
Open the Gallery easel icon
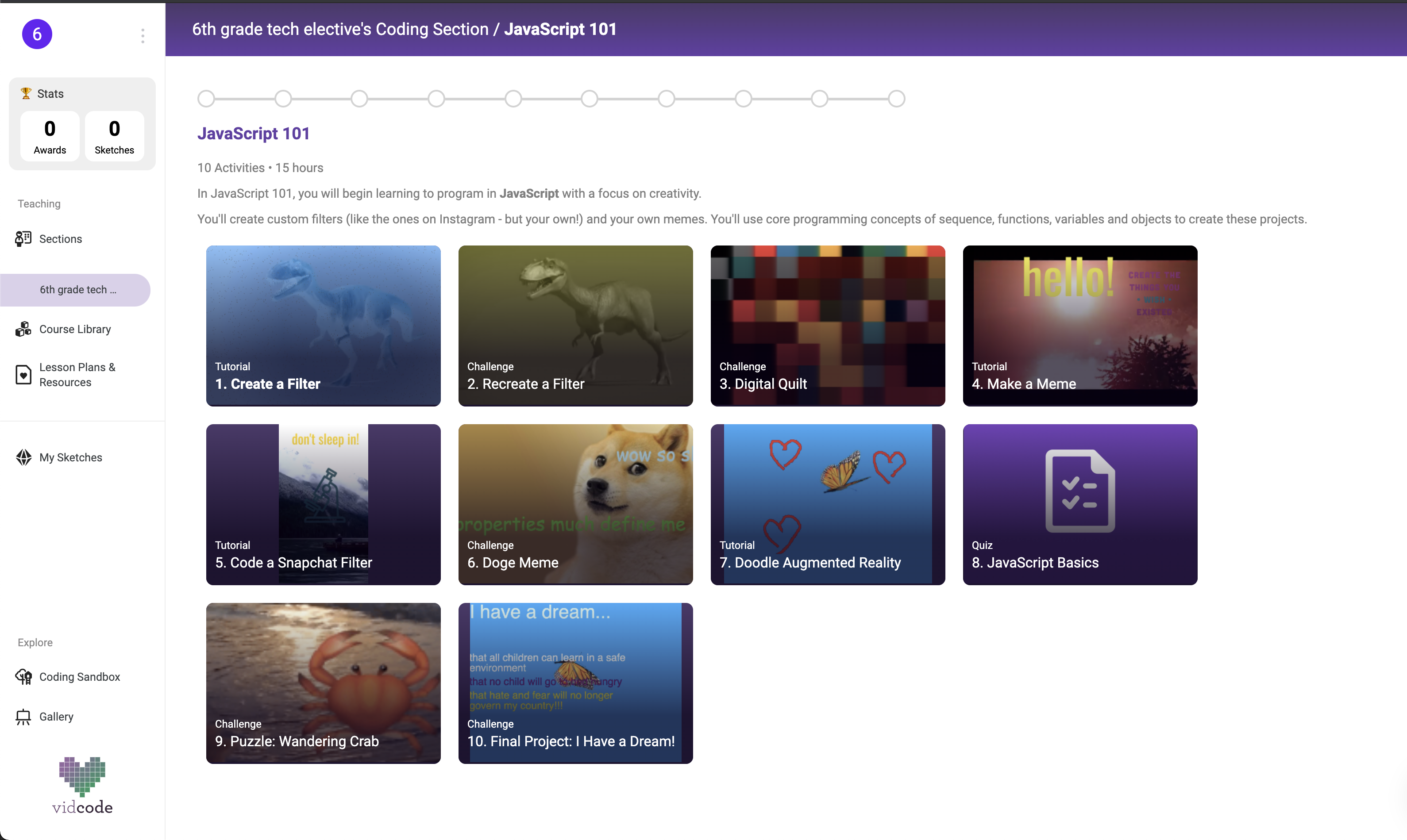point(23,717)
